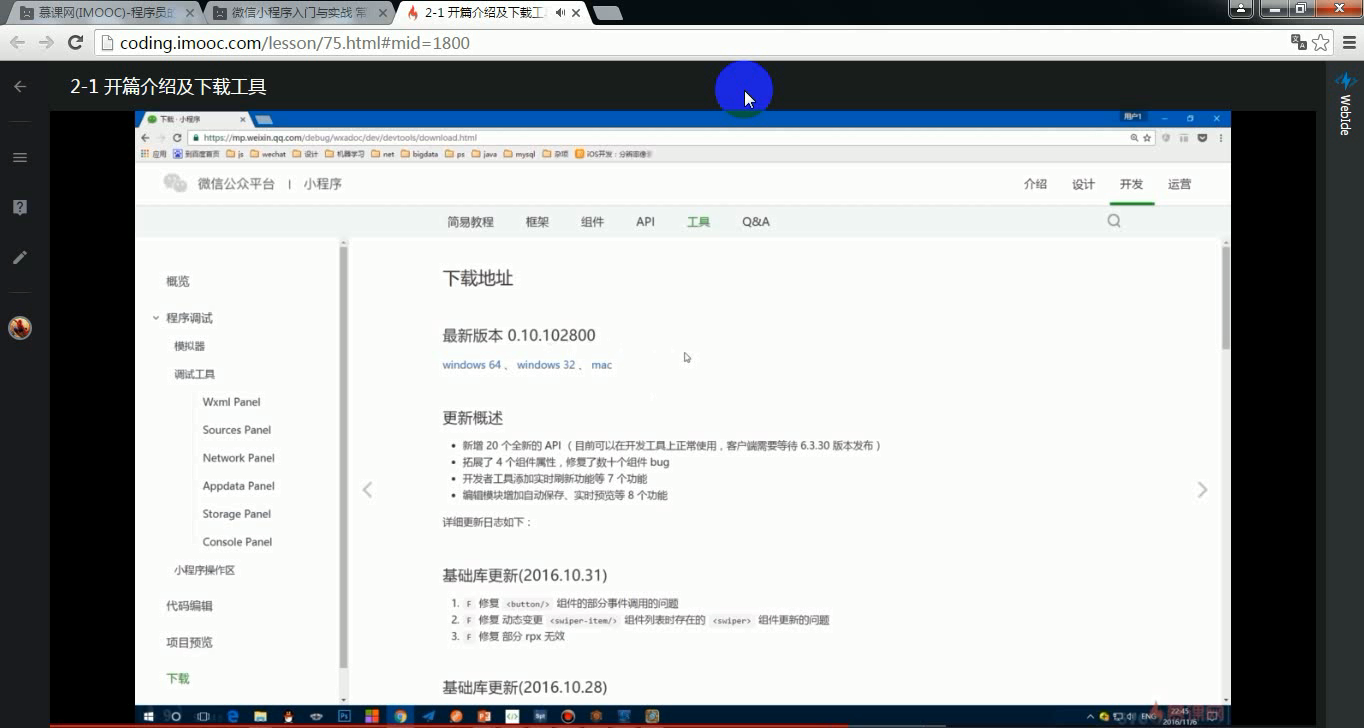Click the Chrome forward button
This screenshot has height=728, width=1364.
(46, 43)
